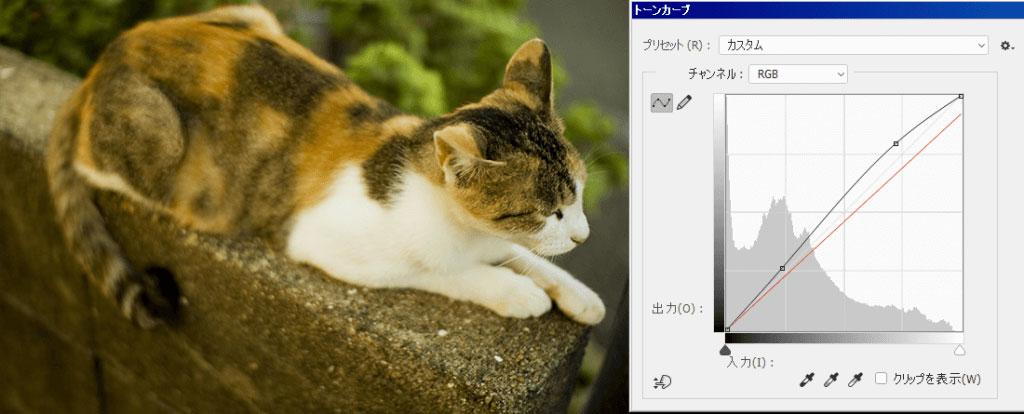
Task: Click the black input slider triangle
Action: click(726, 349)
